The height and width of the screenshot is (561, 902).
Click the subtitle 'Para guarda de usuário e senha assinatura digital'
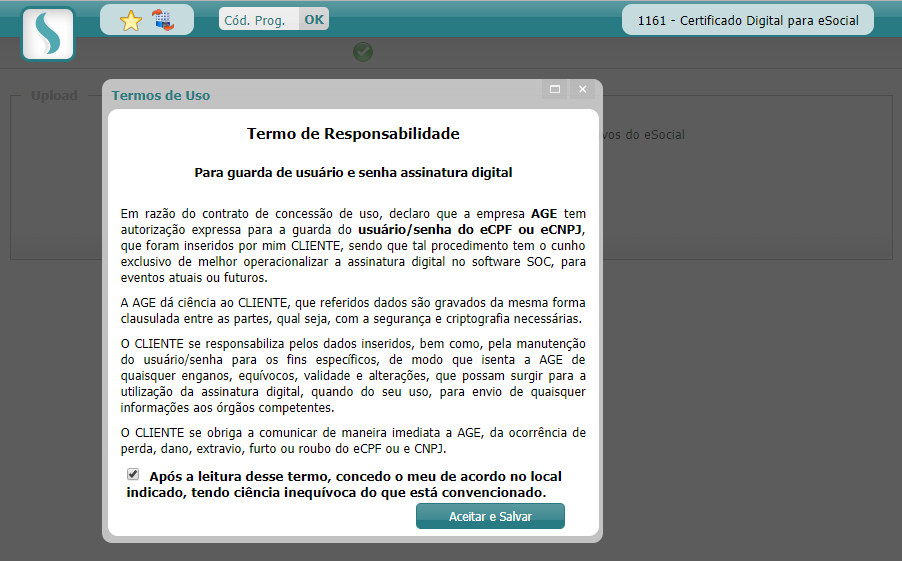pos(353,173)
